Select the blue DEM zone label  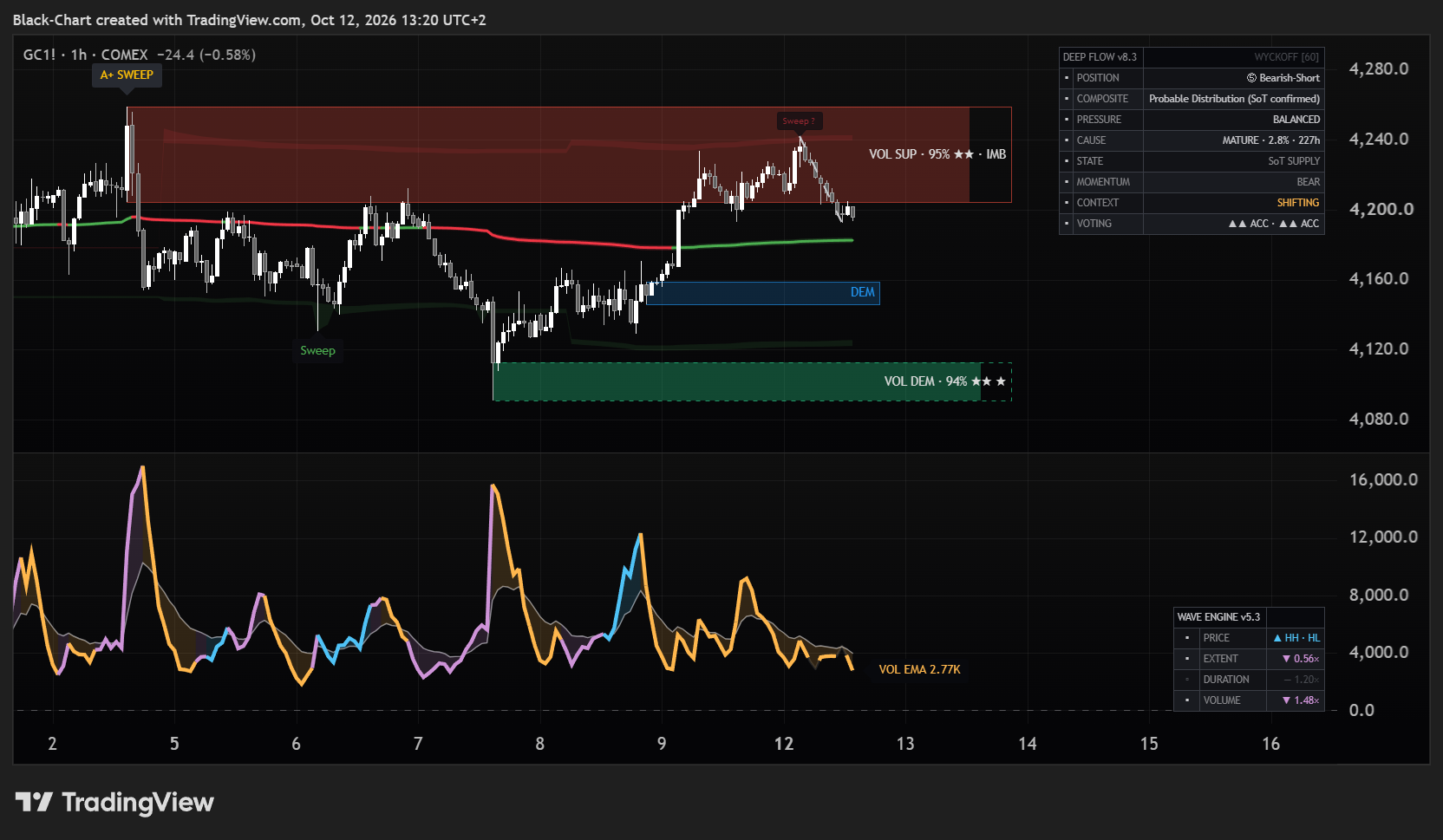point(862,292)
